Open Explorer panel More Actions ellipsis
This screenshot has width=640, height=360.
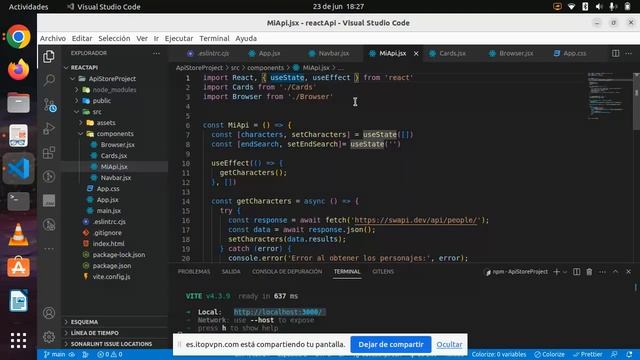tap(156, 53)
